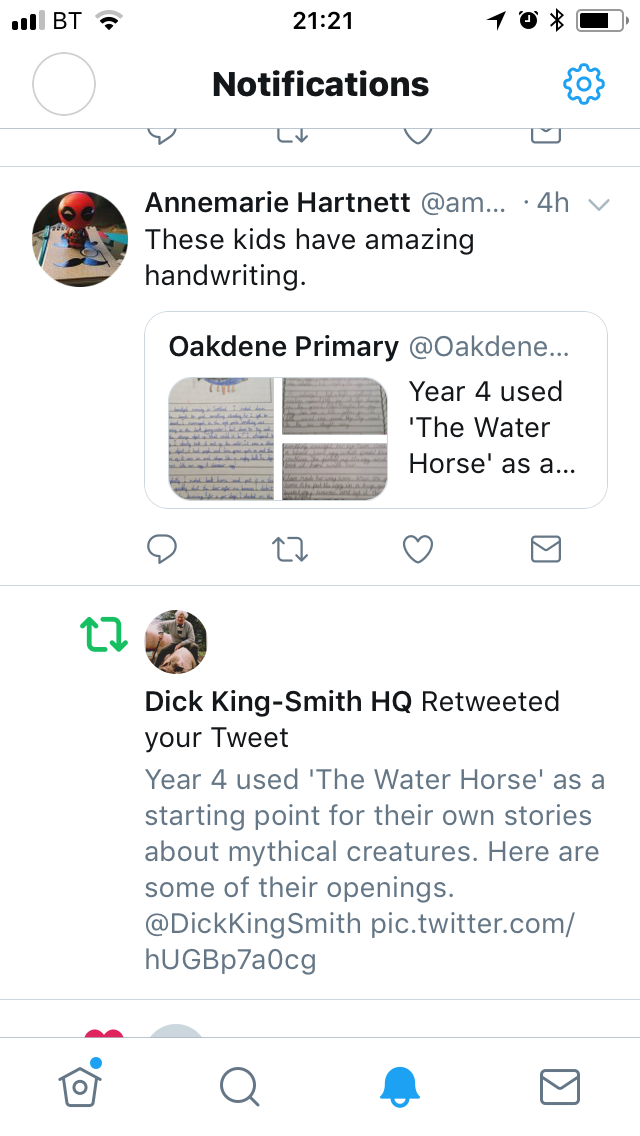Select the Notifications bell tab
640x1136 pixels.
(400, 1085)
